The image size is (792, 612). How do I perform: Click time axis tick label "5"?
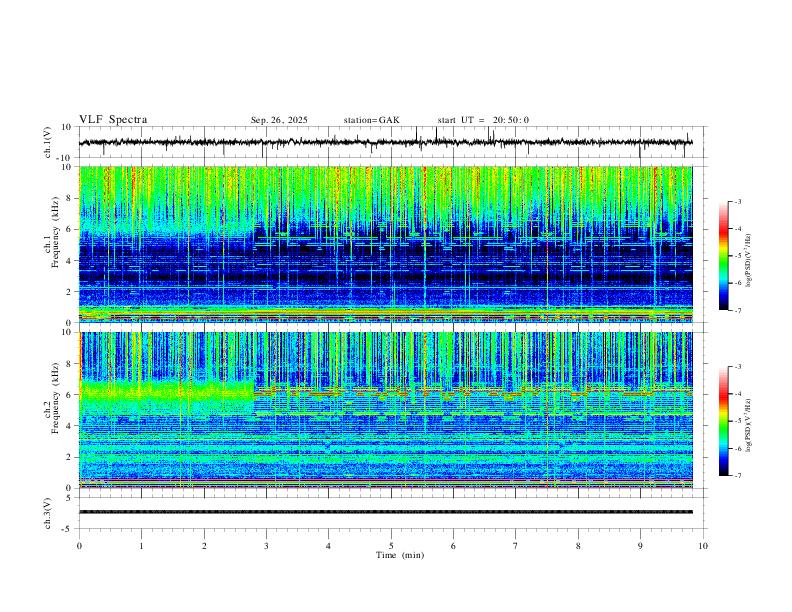[x=391, y=546]
